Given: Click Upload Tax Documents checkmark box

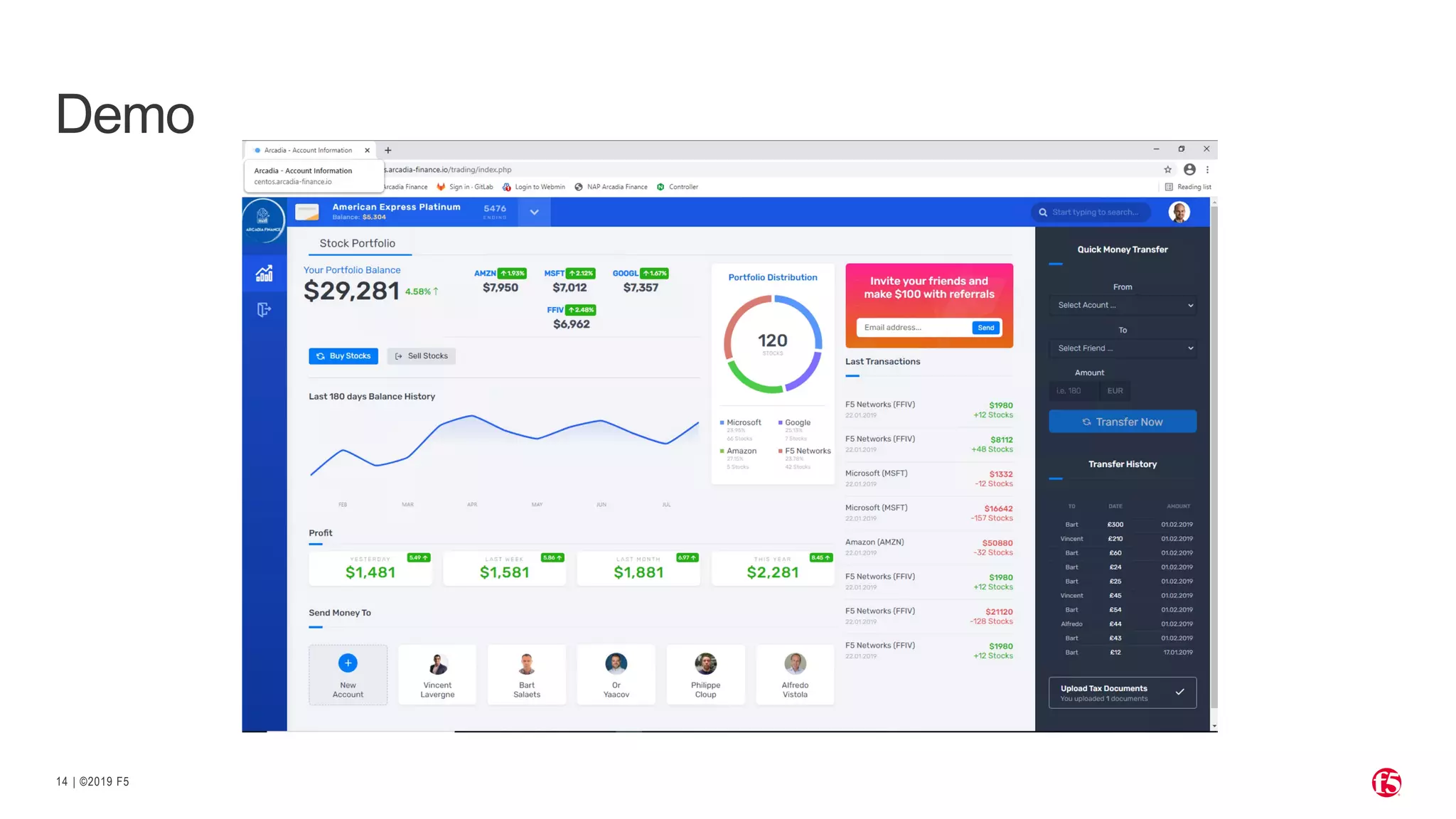Looking at the screenshot, I should [x=1122, y=692].
